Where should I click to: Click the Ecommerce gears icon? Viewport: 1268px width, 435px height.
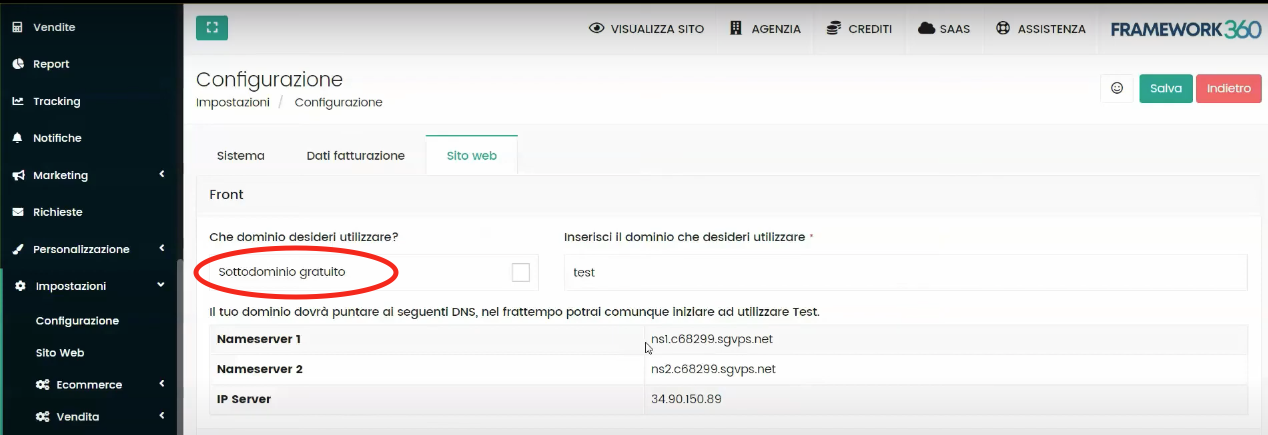coord(43,385)
